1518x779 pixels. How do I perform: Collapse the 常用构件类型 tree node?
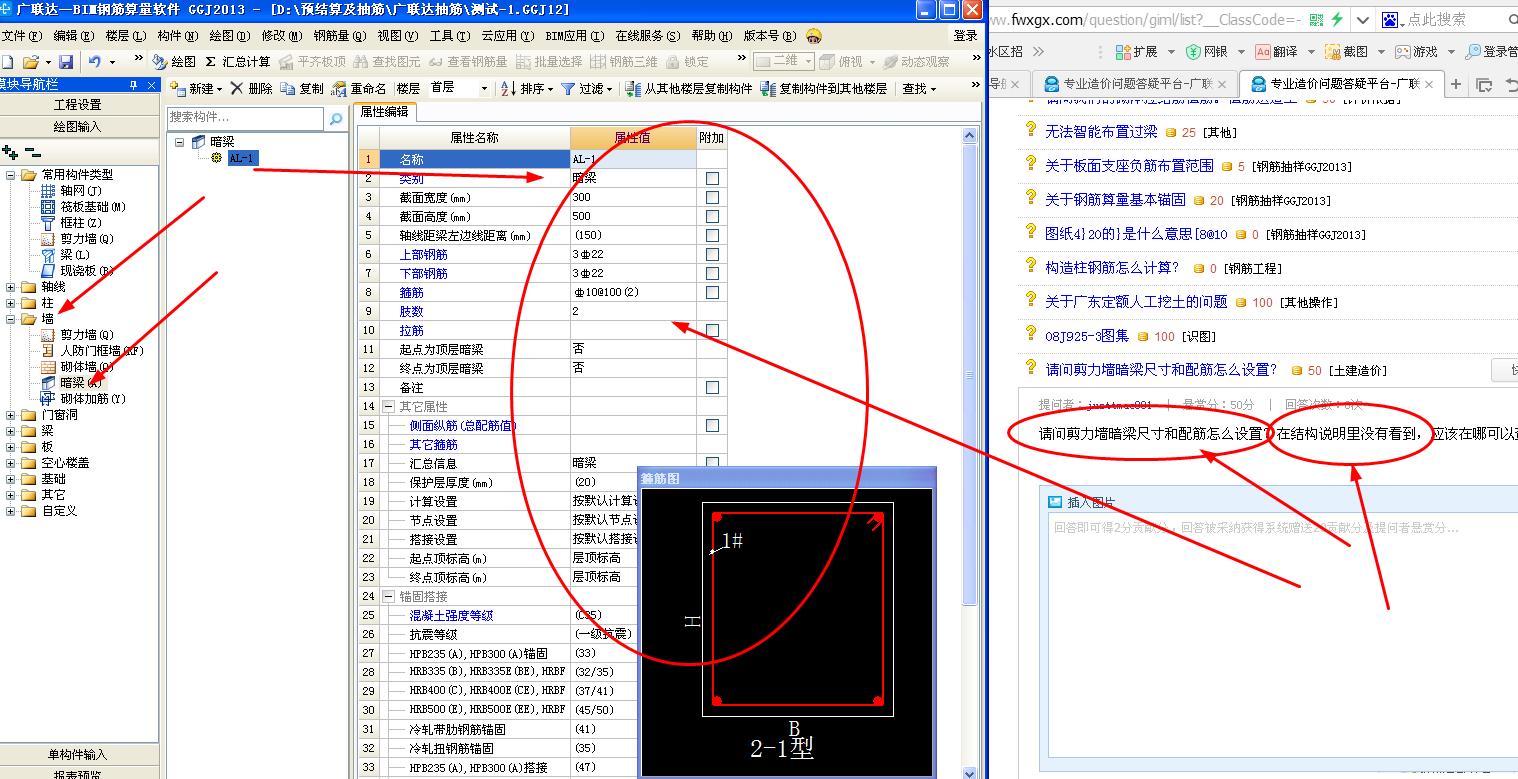pos(11,175)
